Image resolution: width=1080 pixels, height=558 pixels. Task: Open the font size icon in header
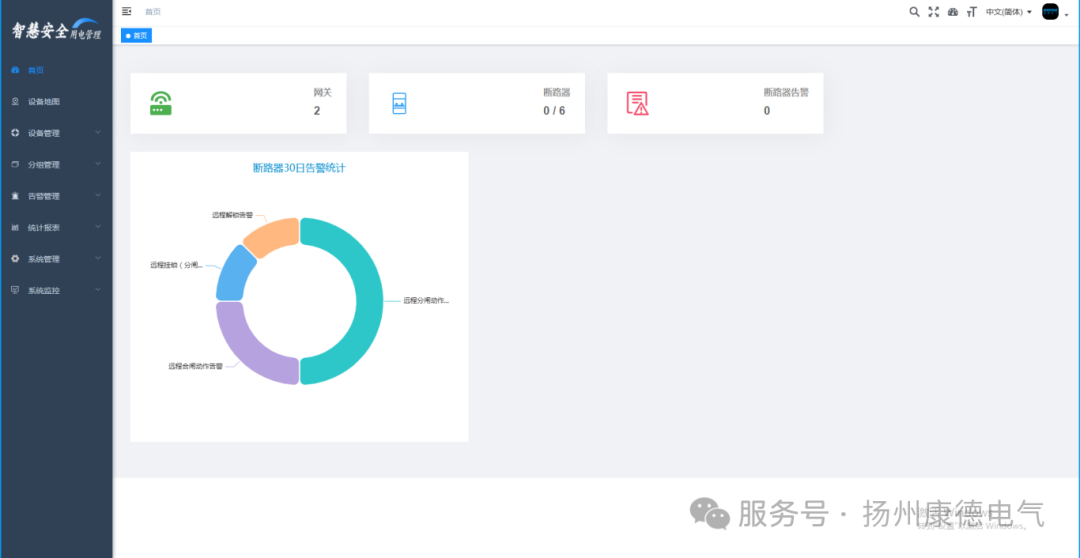point(971,12)
